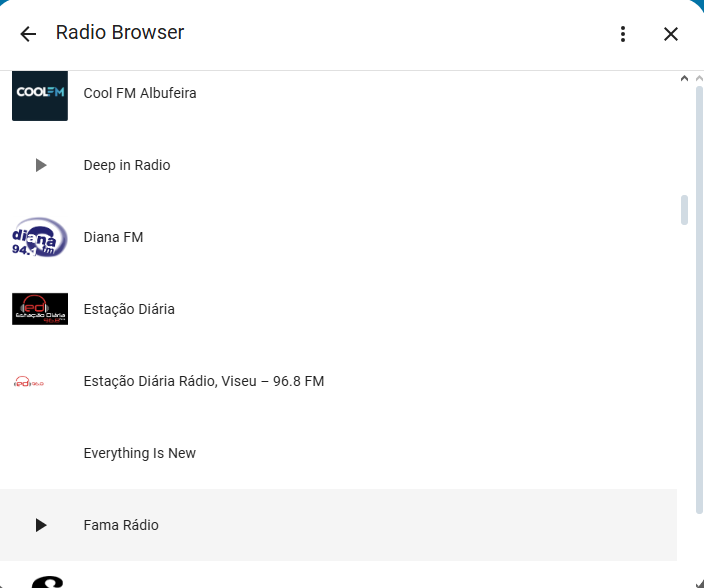Play Fama Rádio via play icon
The image size is (704, 588).
(41, 525)
